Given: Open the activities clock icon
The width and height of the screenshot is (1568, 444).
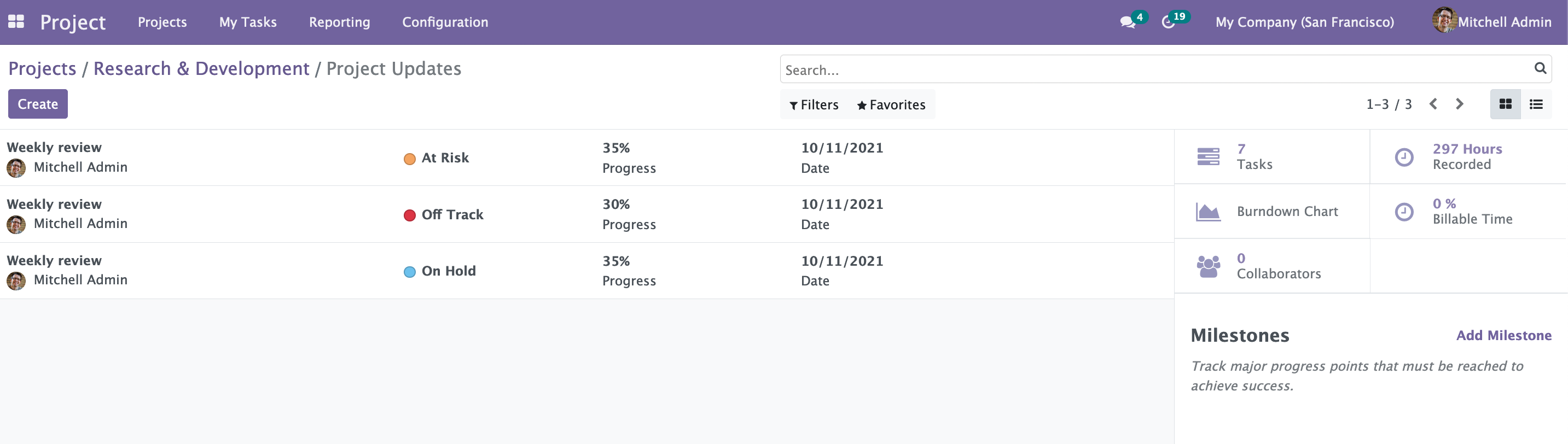Looking at the screenshot, I should point(1168,22).
